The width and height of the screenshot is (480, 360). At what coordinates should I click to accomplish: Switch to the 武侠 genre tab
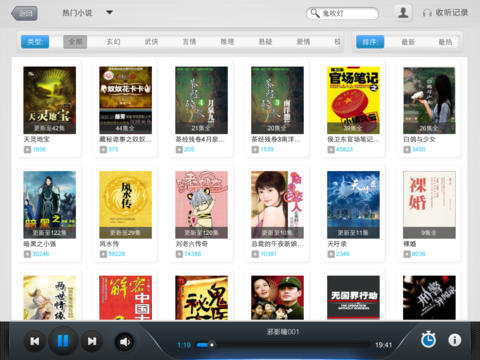coord(151,42)
